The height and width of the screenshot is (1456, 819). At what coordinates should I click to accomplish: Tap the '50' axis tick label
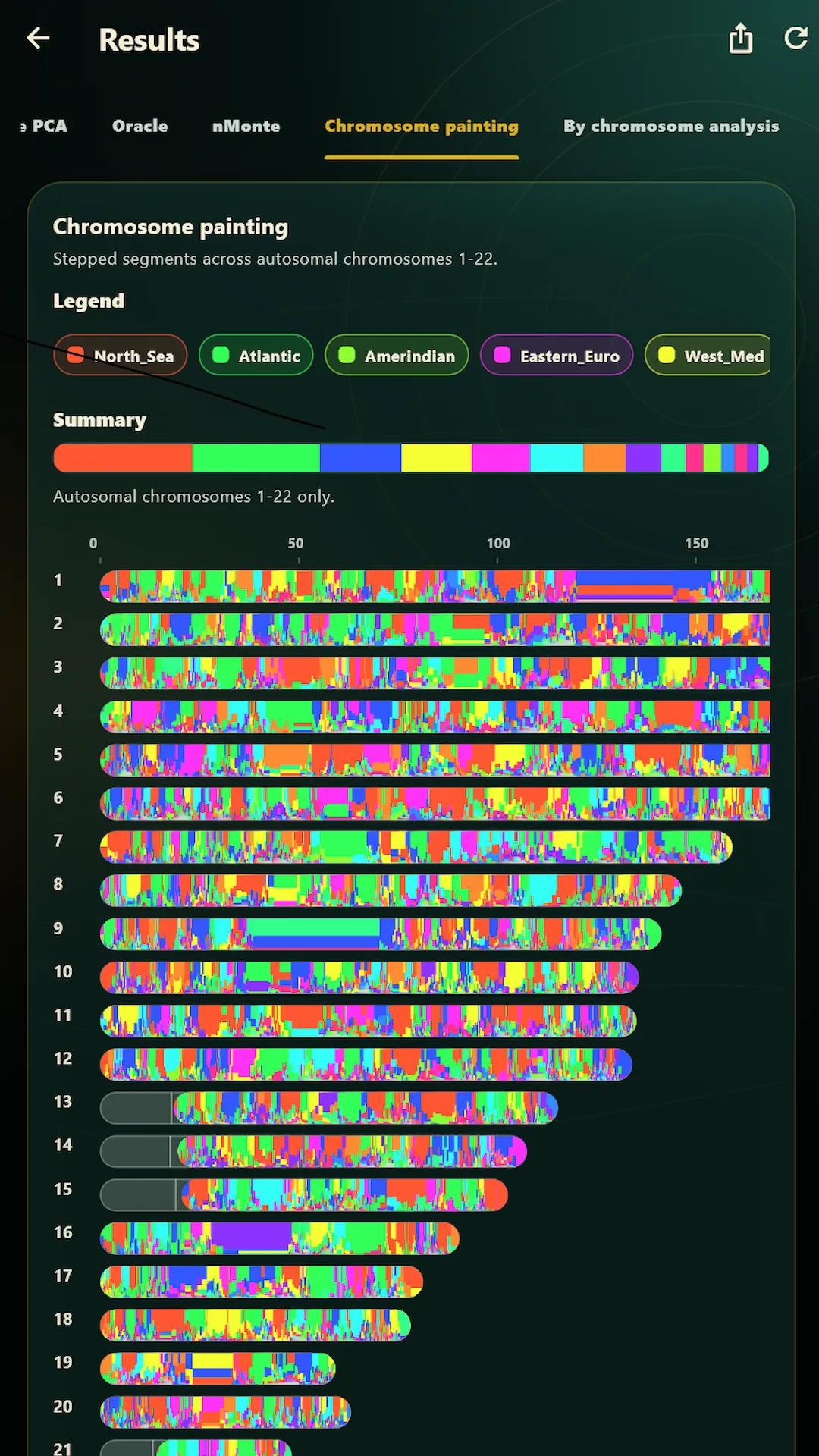pyautogui.click(x=296, y=543)
